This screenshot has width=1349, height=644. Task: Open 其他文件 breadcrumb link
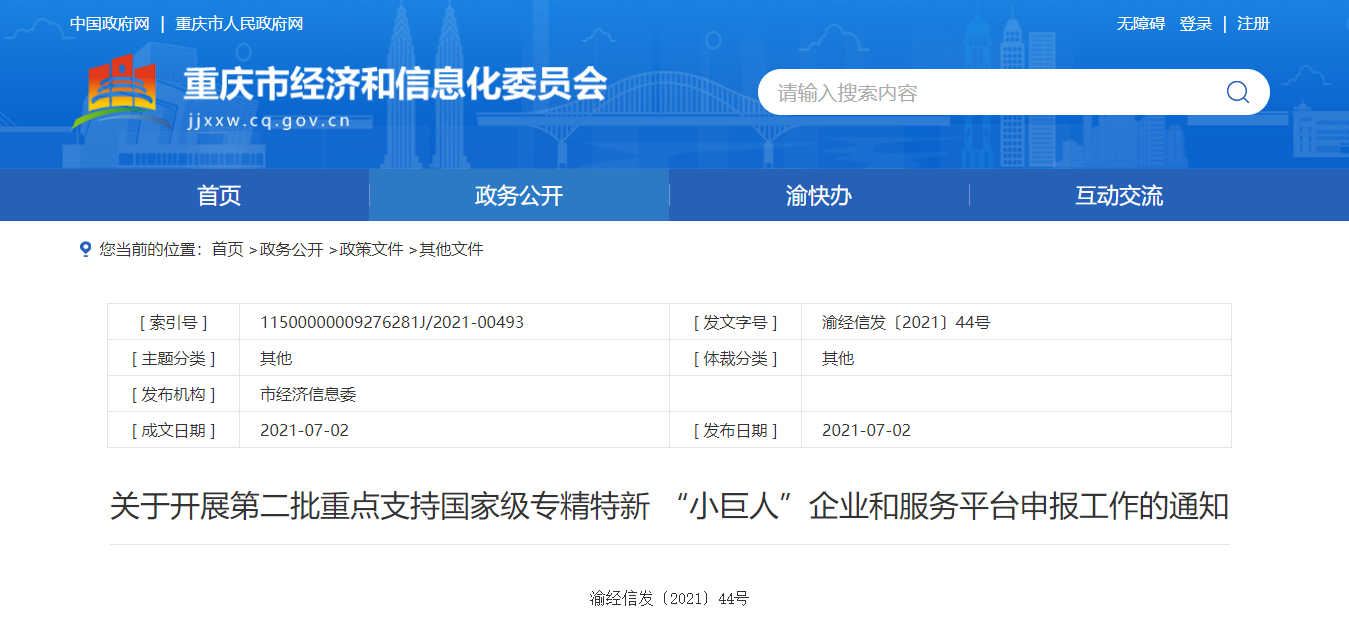tap(451, 250)
